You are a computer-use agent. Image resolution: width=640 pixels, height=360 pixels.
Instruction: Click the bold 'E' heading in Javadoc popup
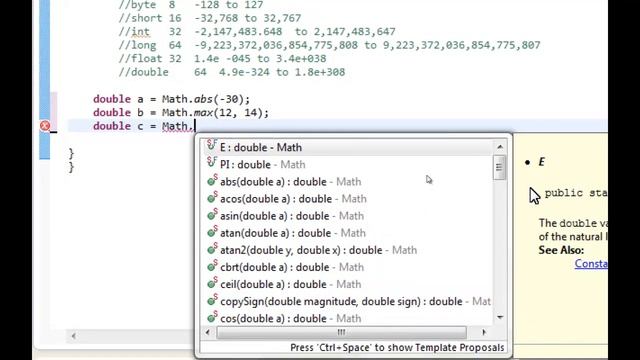click(x=542, y=162)
